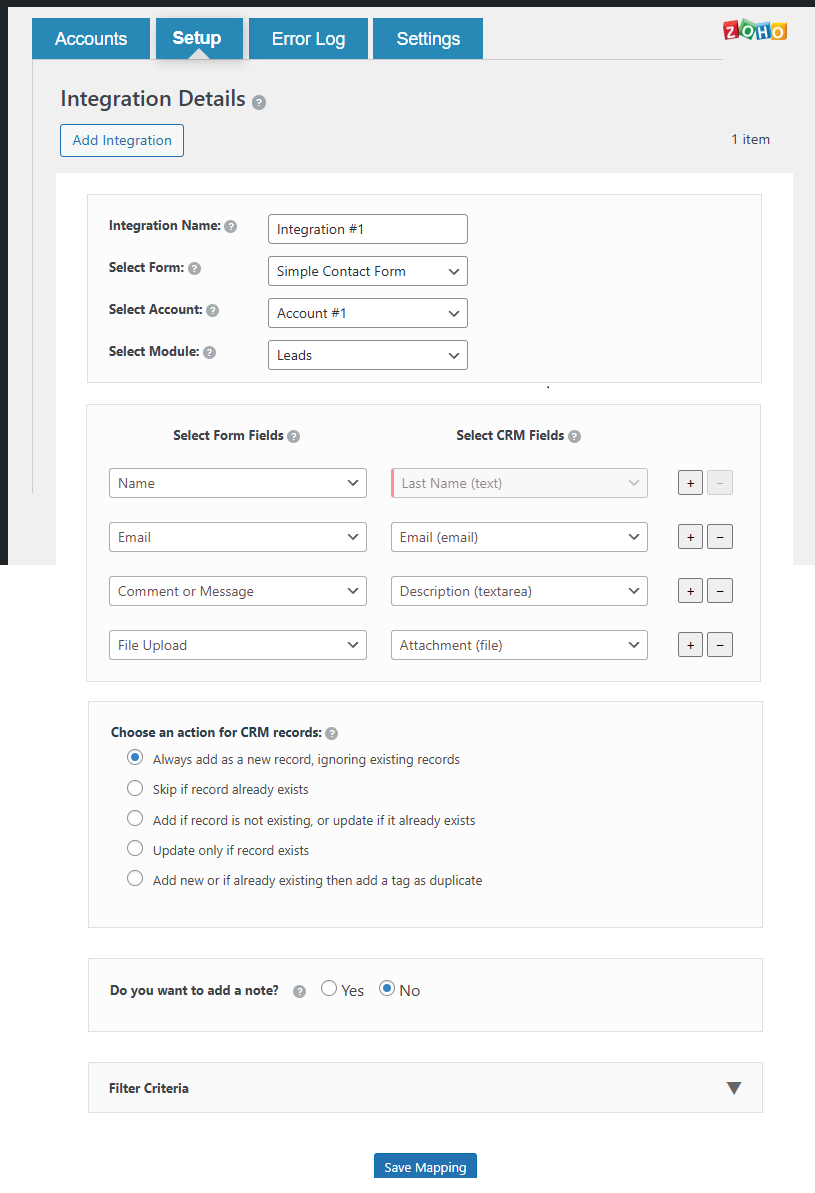Click help icon next to Select Form
This screenshot has height=1193, width=815.
coord(194,269)
